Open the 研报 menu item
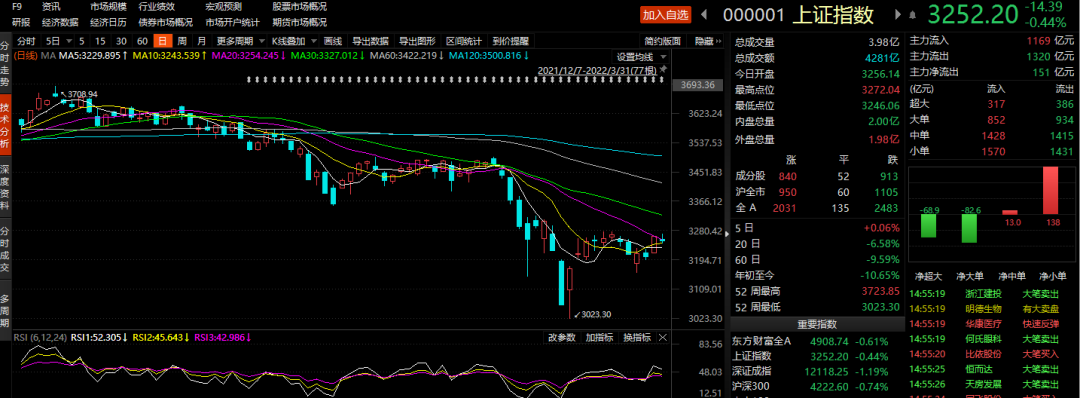The image size is (1080, 398). click(x=21, y=22)
